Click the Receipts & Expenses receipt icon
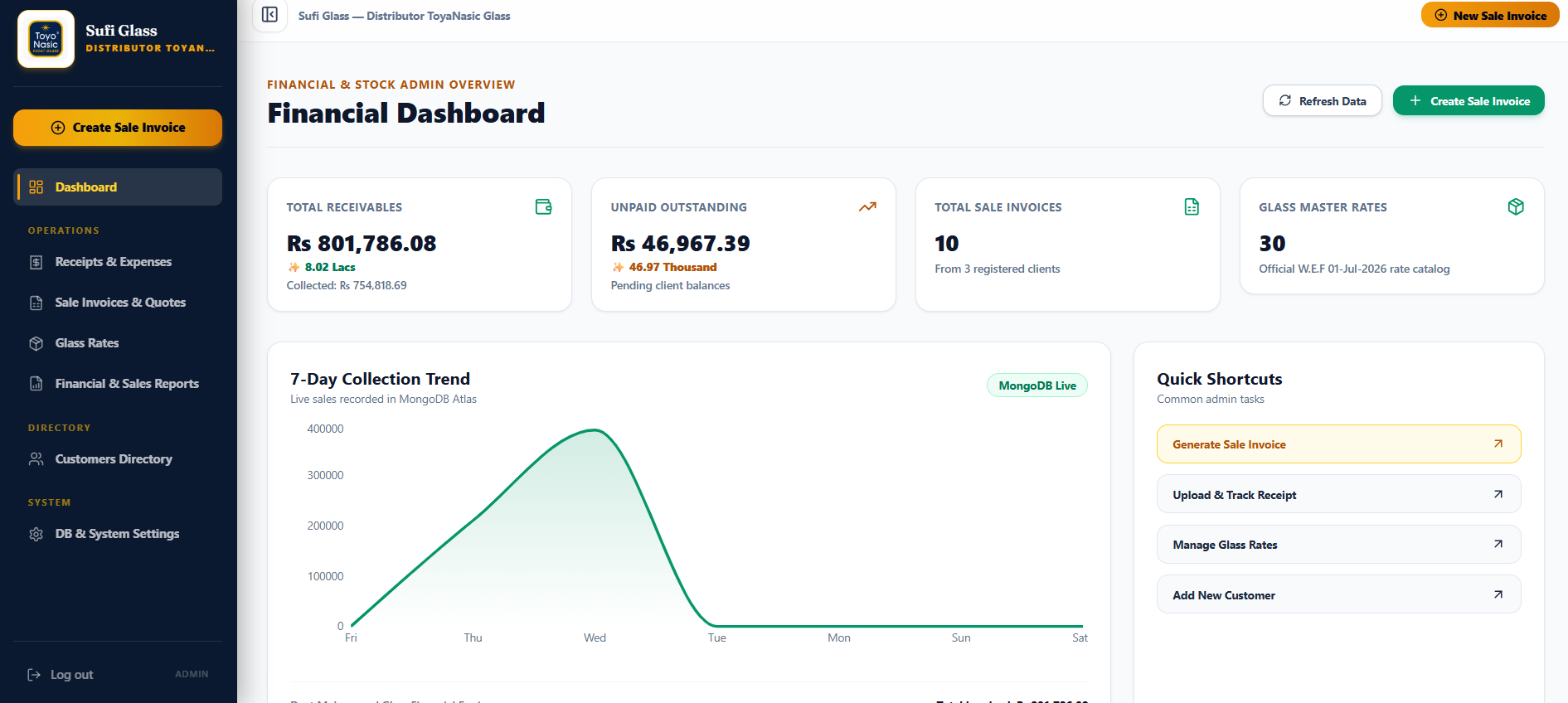Screen dimensions: 1568x703 [36, 262]
